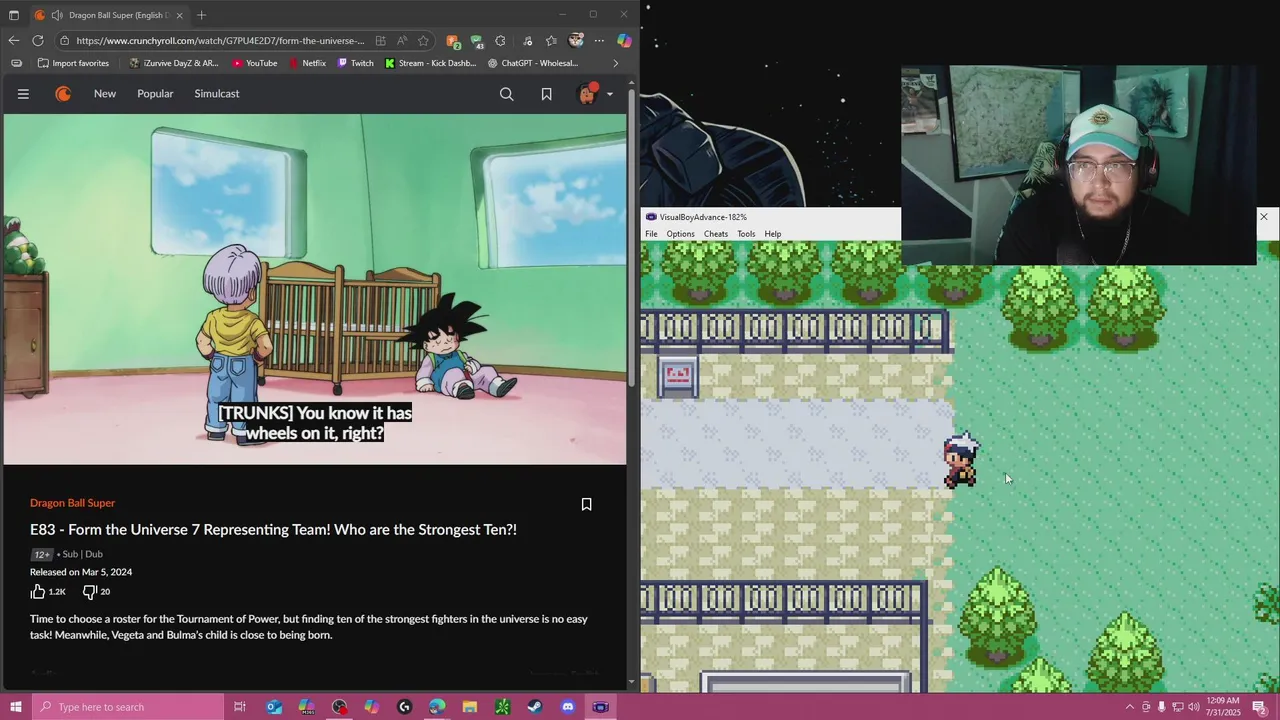
Task: Click the Crunchyroll logo icon
Action: point(63,94)
